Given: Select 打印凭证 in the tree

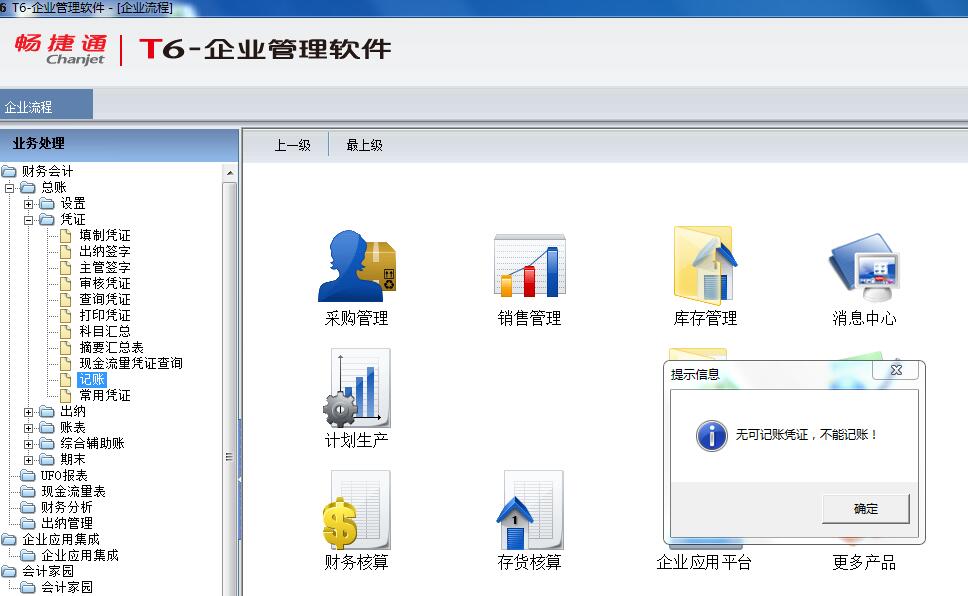Looking at the screenshot, I should (105, 316).
